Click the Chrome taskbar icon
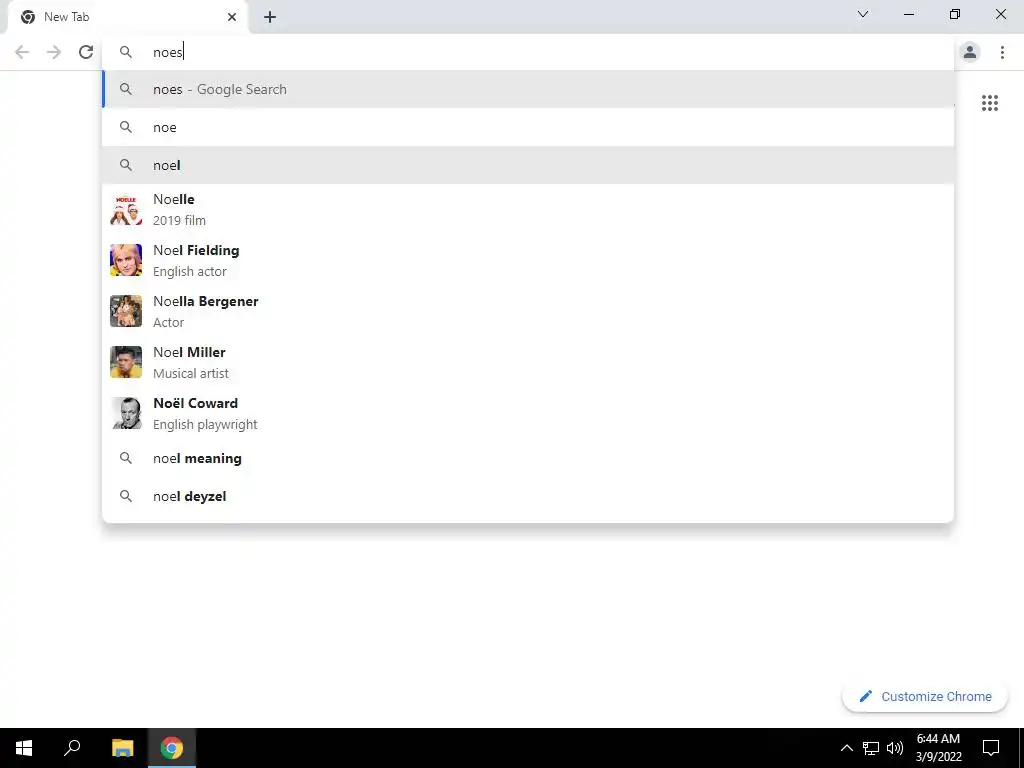Viewport: 1024px width, 768px height. pos(172,748)
